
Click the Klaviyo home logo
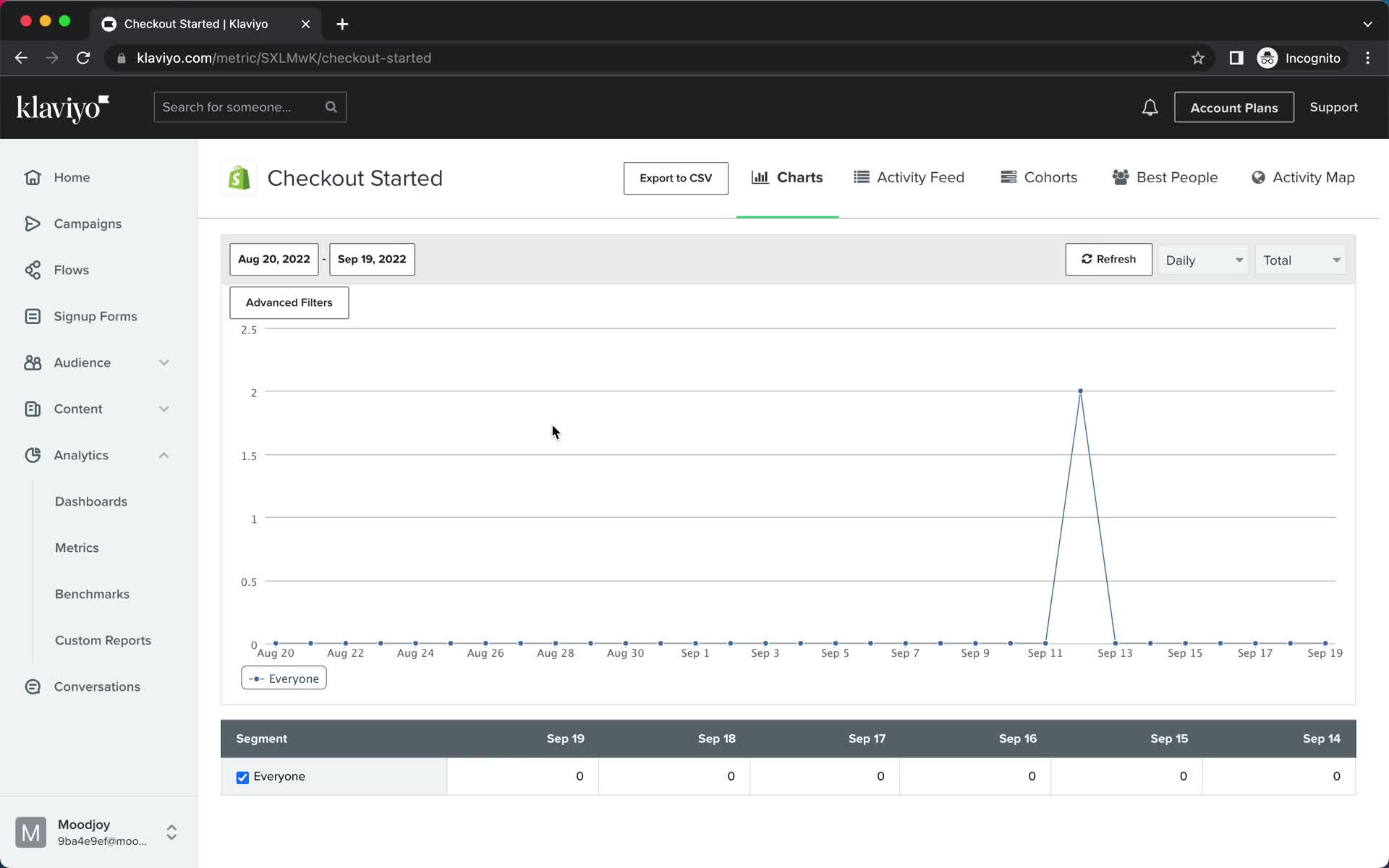[63, 108]
